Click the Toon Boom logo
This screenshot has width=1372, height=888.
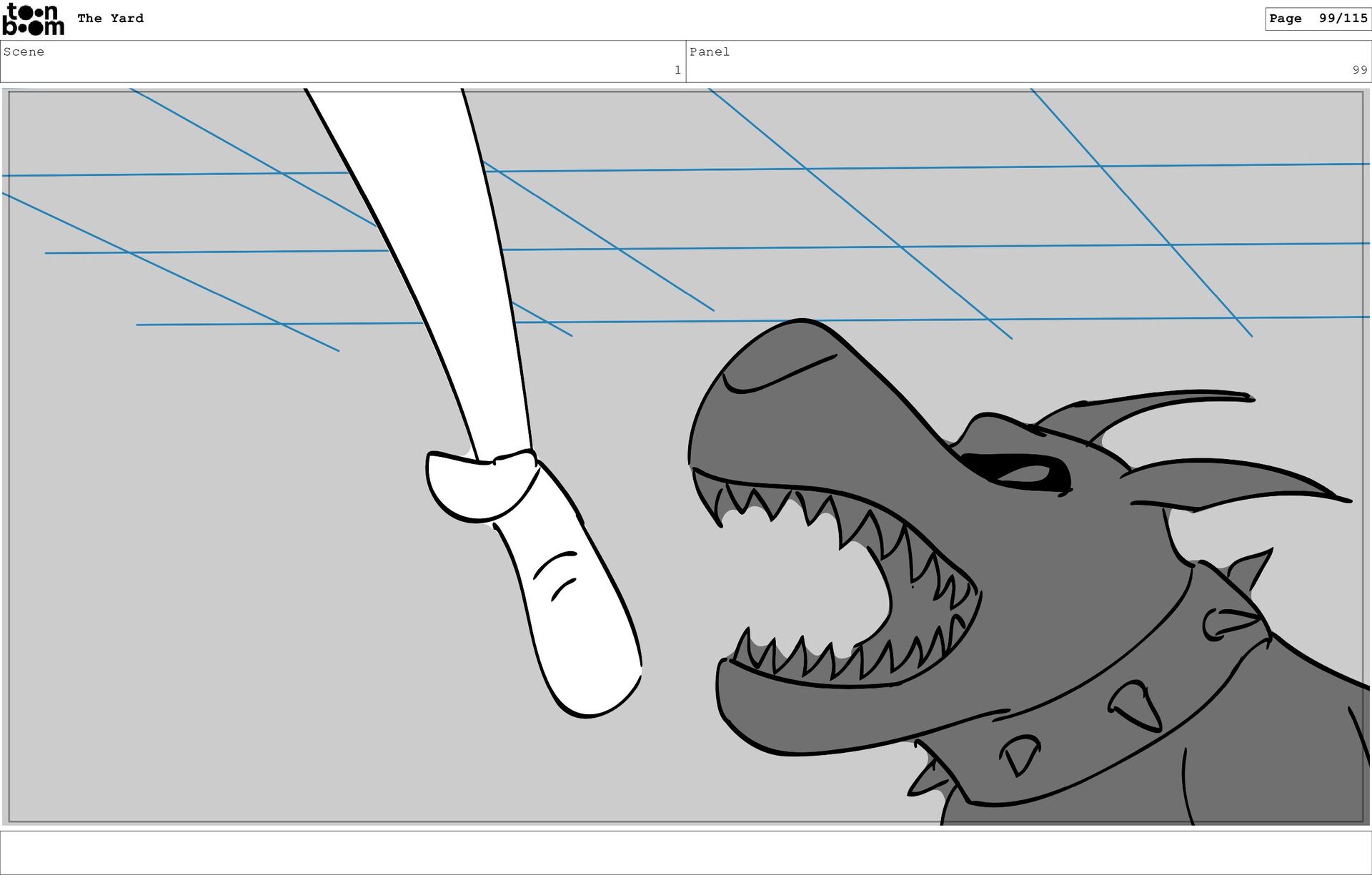click(33, 19)
